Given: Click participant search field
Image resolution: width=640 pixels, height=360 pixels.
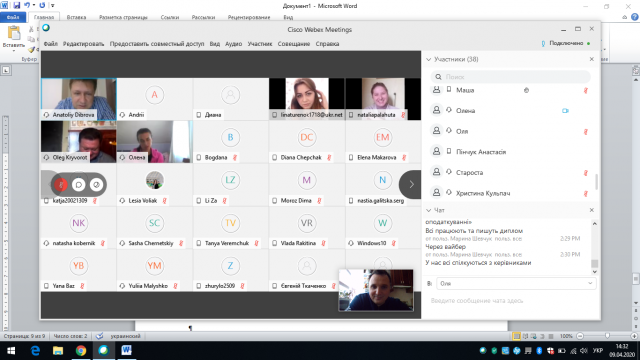Looking at the screenshot, I should (x=510, y=77).
